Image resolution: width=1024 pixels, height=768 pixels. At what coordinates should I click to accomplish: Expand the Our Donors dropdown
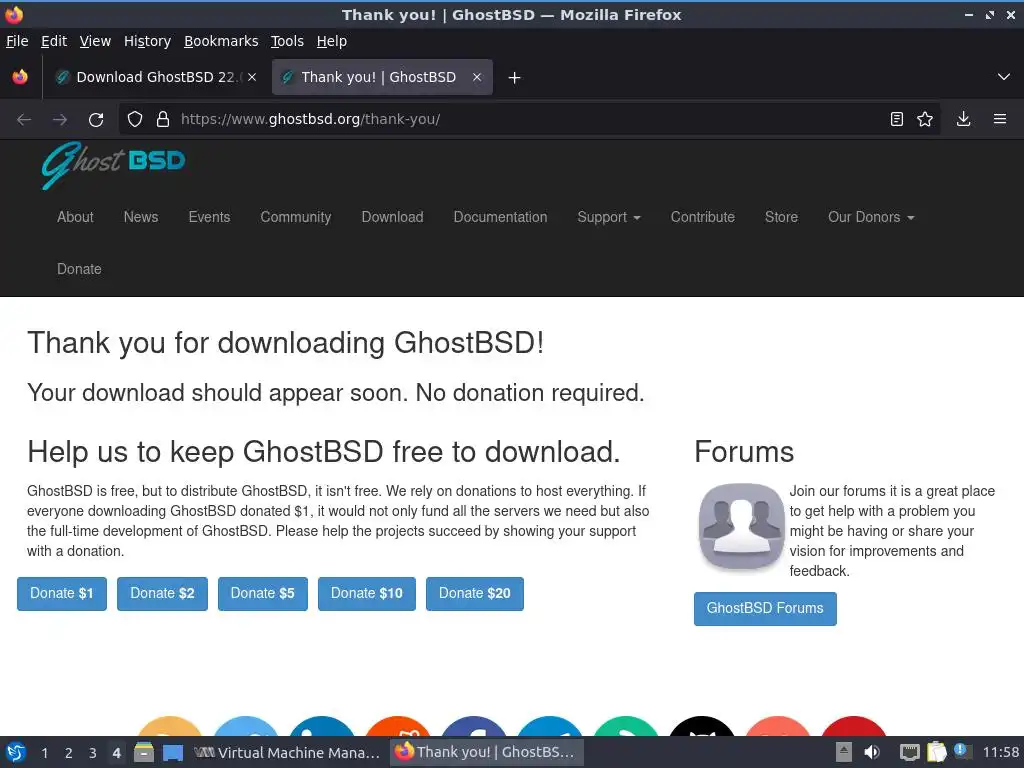[871, 217]
